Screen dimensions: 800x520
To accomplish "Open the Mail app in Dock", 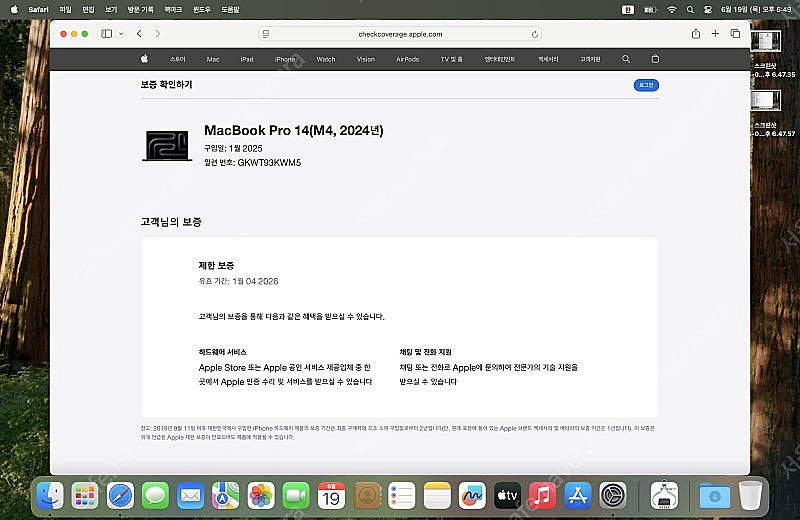I will (190, 496).
